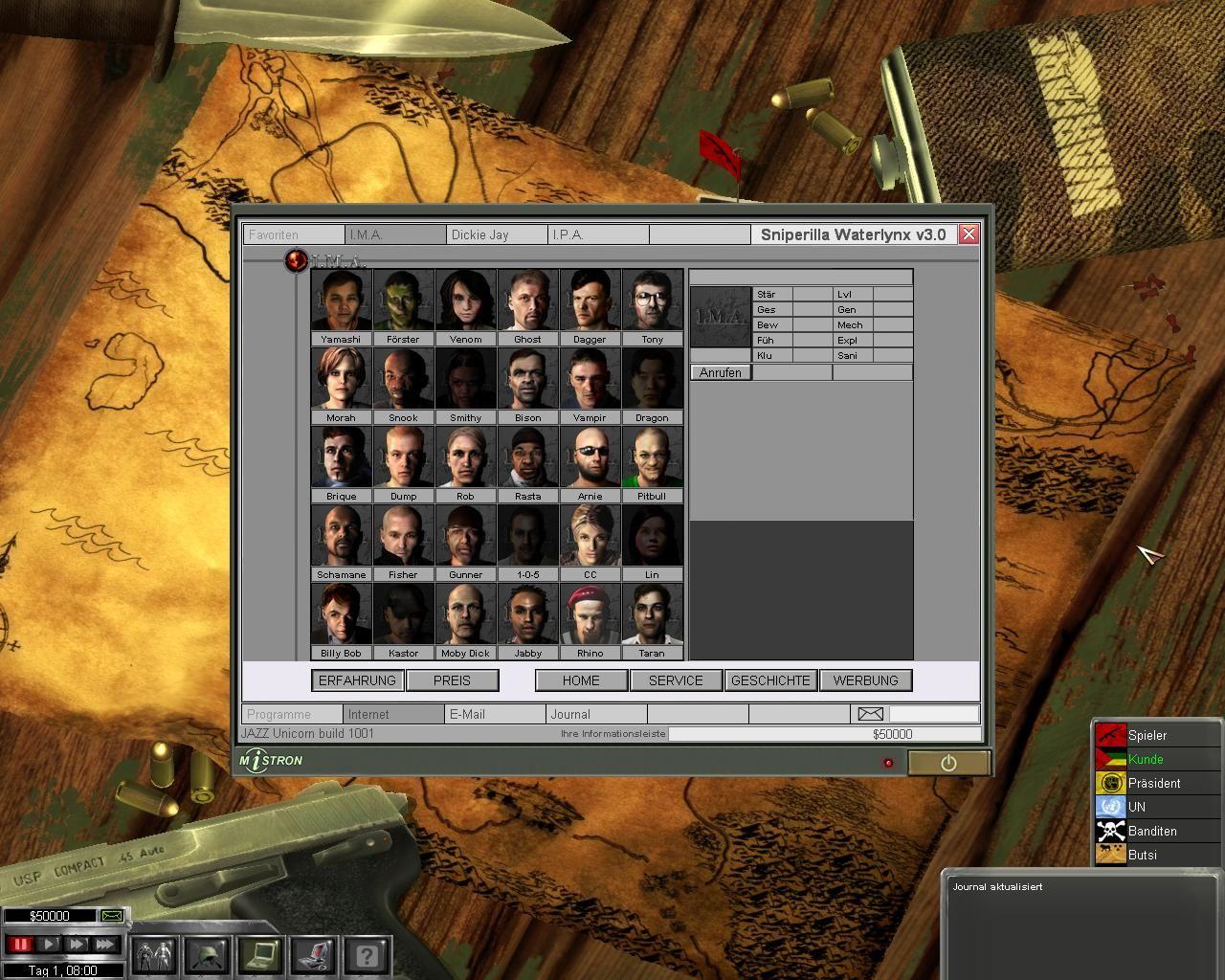Sort mercenaries with the ERFAHRUNG button
This screenshot has width=1225, height=980.
point(357,680)
